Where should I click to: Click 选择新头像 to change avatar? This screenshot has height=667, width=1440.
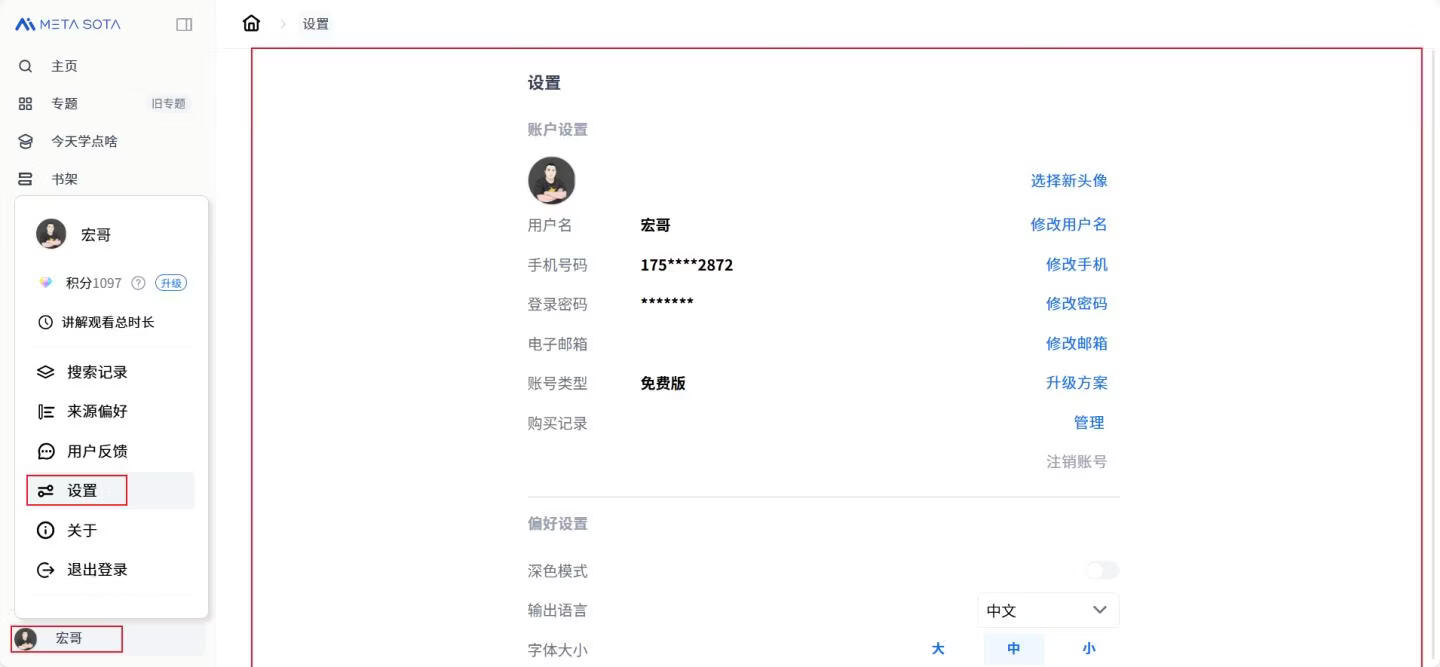[1067, 180]
